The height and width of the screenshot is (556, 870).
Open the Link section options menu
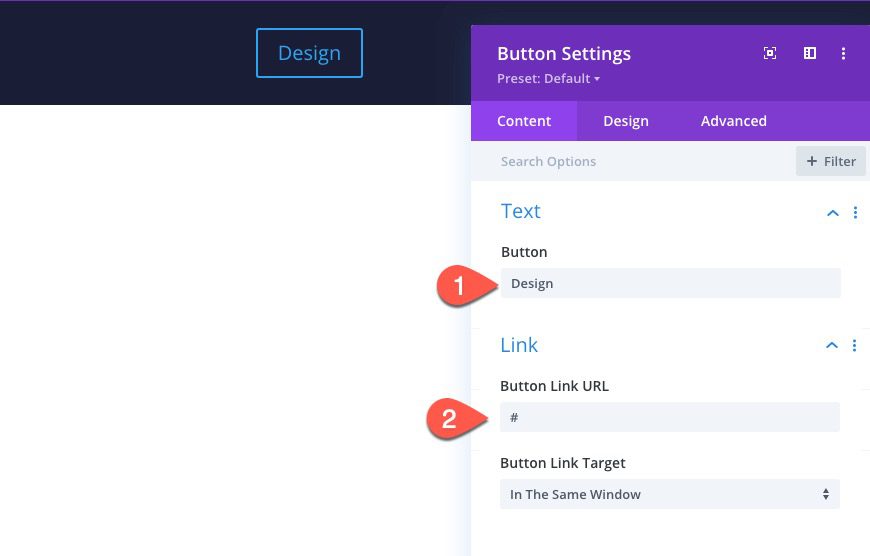854,345
